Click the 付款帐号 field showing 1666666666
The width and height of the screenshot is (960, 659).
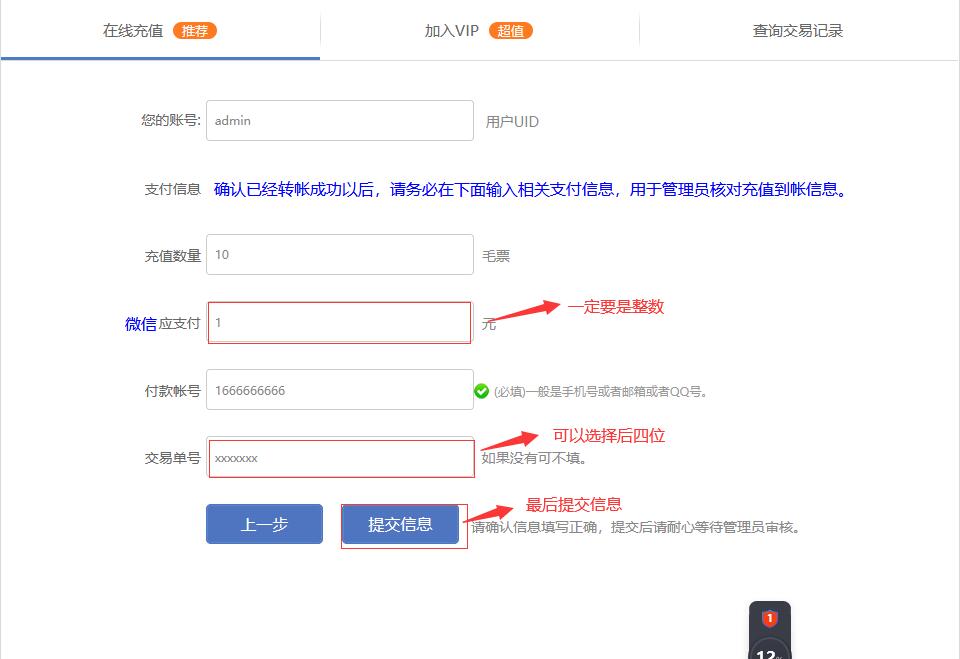tap(340, 390)
